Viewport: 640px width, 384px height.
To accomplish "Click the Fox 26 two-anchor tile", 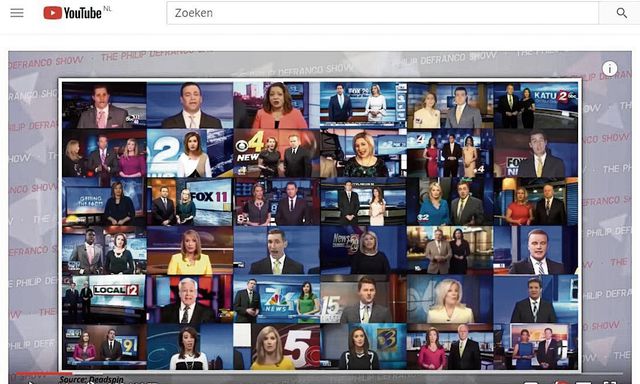I will (363, 105).
